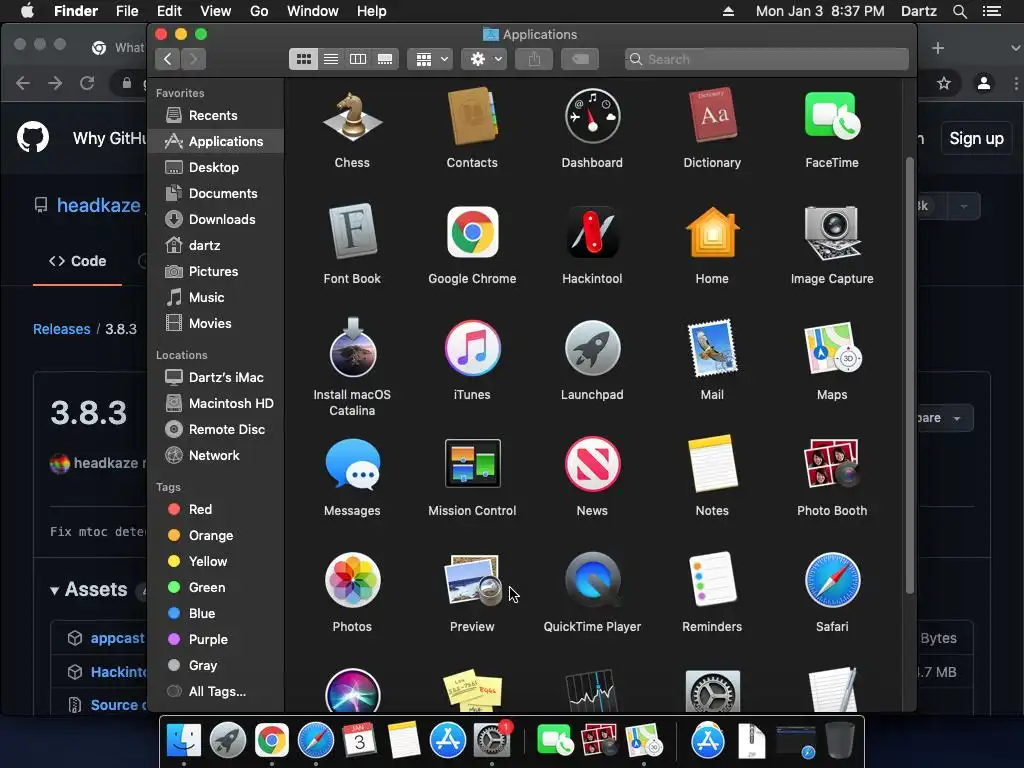Open the FaceTime app in Applications window
This screenshot has width=1024, height=768.
click(832, 116)
